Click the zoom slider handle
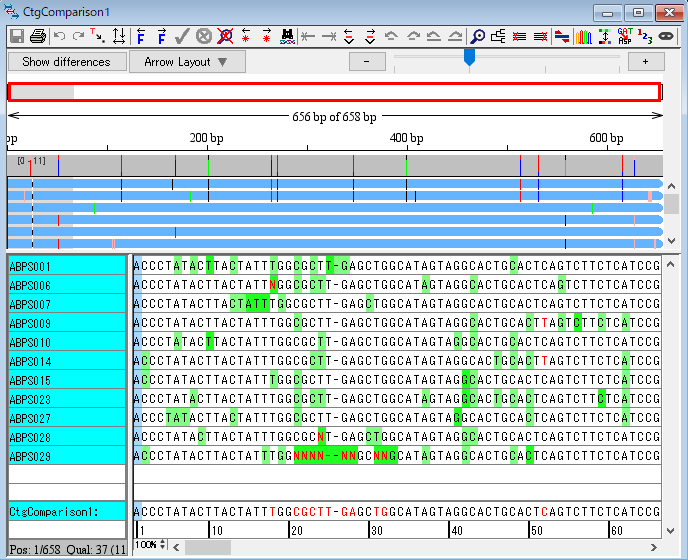 coord(469,58)
